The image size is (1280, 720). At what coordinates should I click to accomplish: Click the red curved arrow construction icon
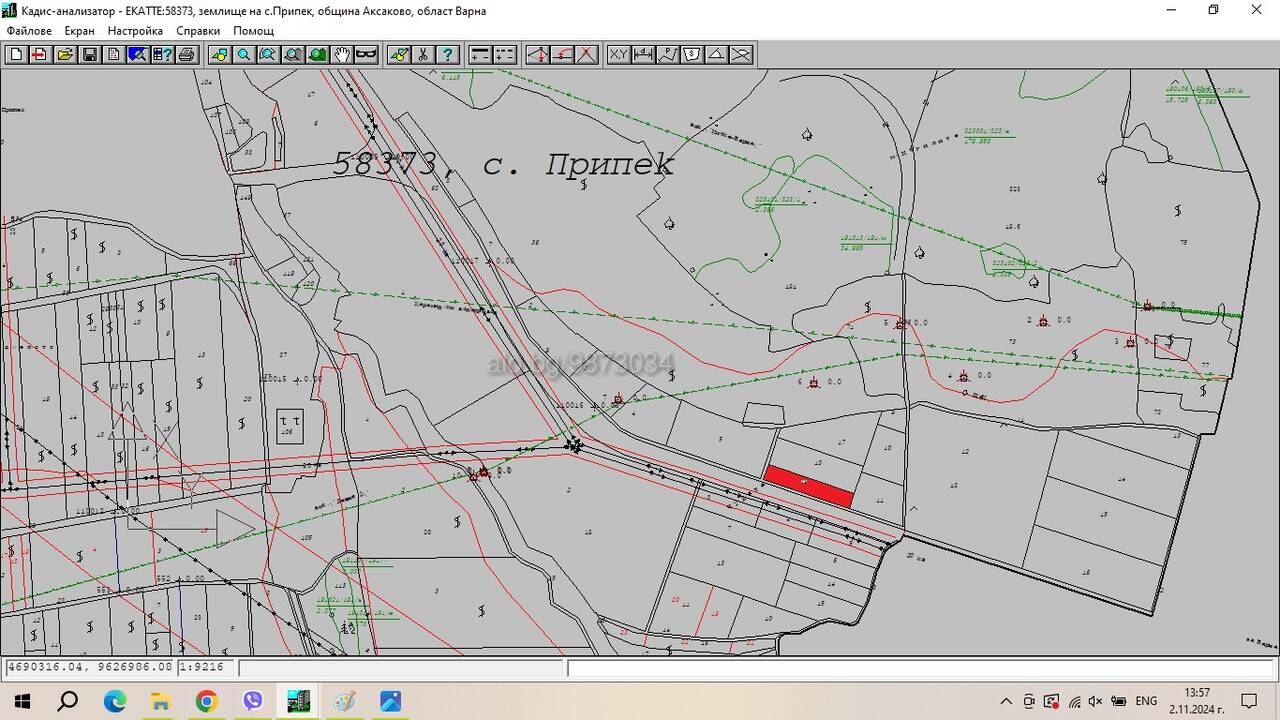tap(562, 54)
